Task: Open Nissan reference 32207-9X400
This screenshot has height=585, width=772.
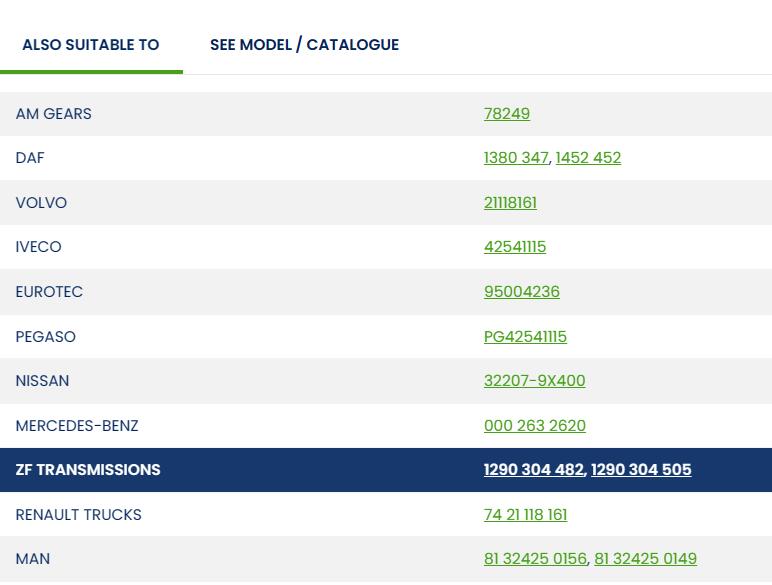Action: (x=534, y=381)
